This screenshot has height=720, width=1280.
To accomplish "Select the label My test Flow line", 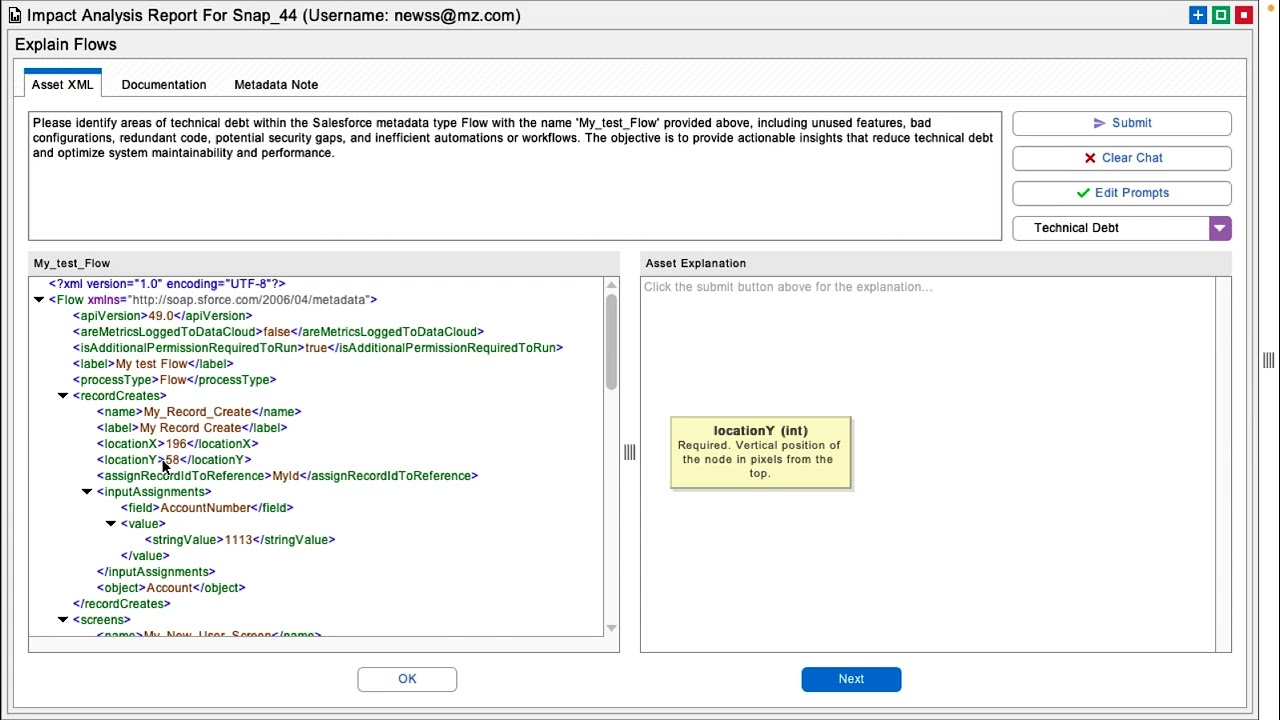I will click(x=153, y=364).
